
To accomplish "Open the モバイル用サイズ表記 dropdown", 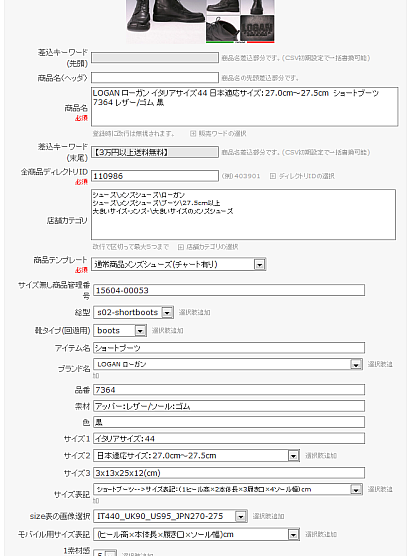I will click(x=197, y=534).
